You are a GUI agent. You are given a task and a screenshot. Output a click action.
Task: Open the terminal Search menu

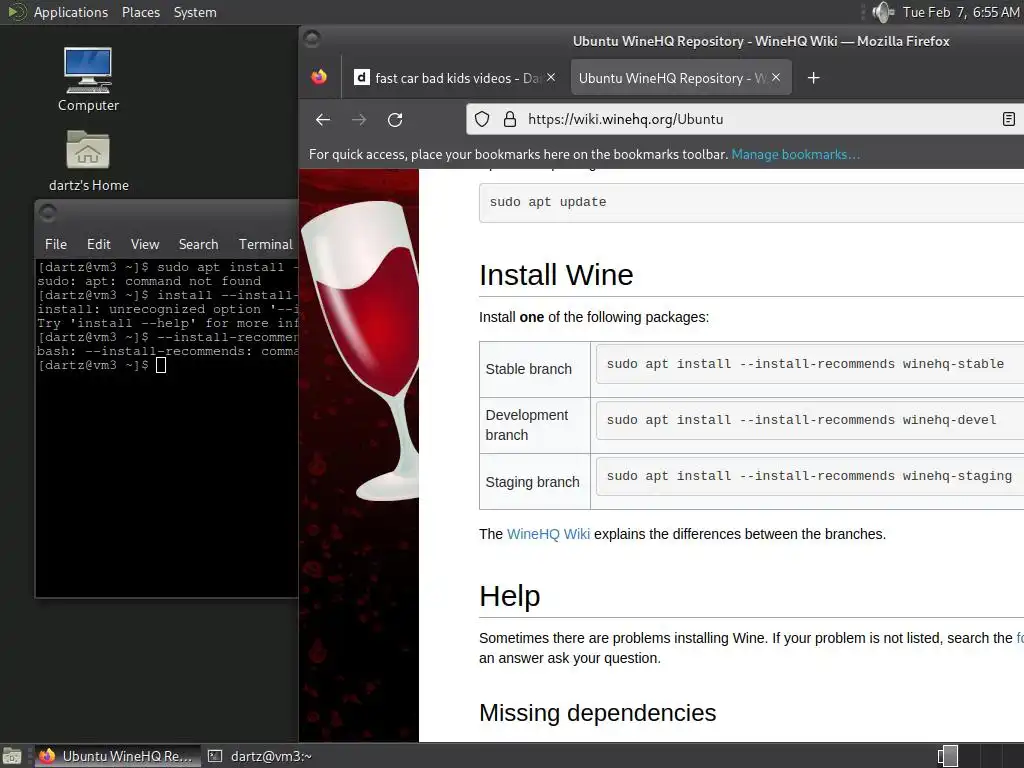199,244
